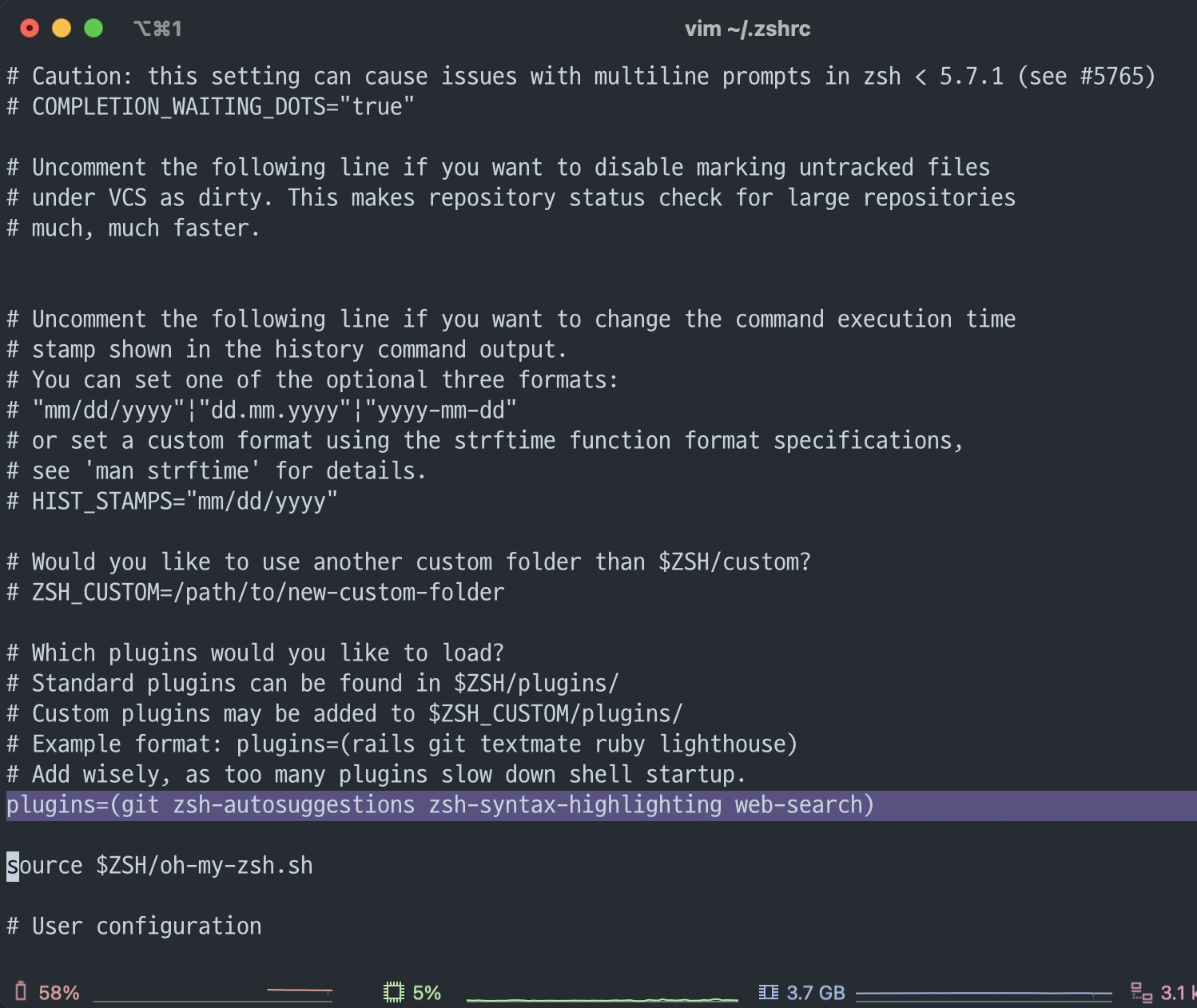1197x1008 pixels.
Task: Click the "Would you like to use another" line
Action: click(x=408, y=562)
